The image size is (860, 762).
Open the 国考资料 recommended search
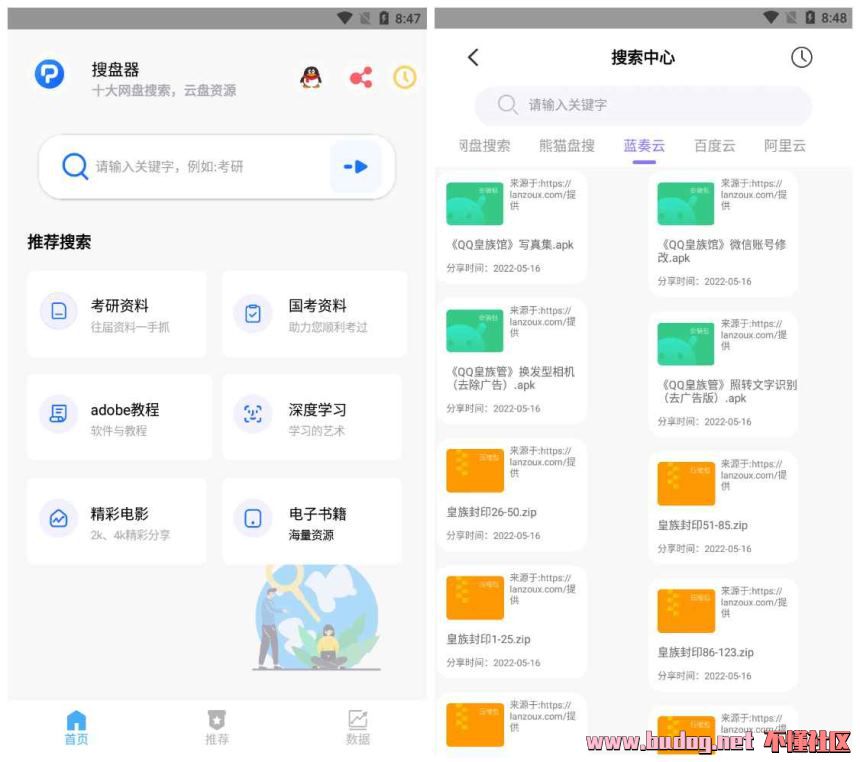pos(314,314)
